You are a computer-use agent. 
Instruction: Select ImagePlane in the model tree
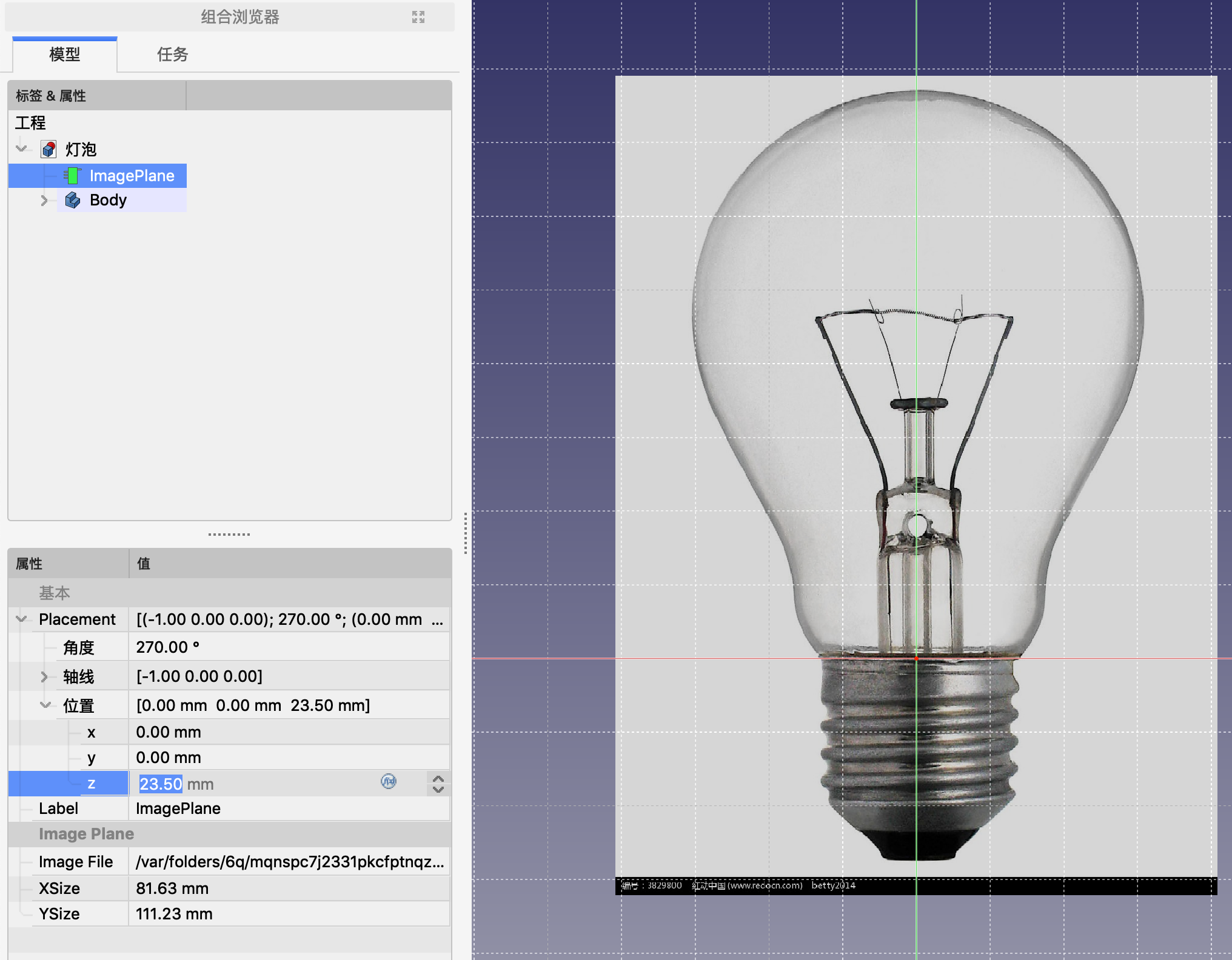coord(132,176)
